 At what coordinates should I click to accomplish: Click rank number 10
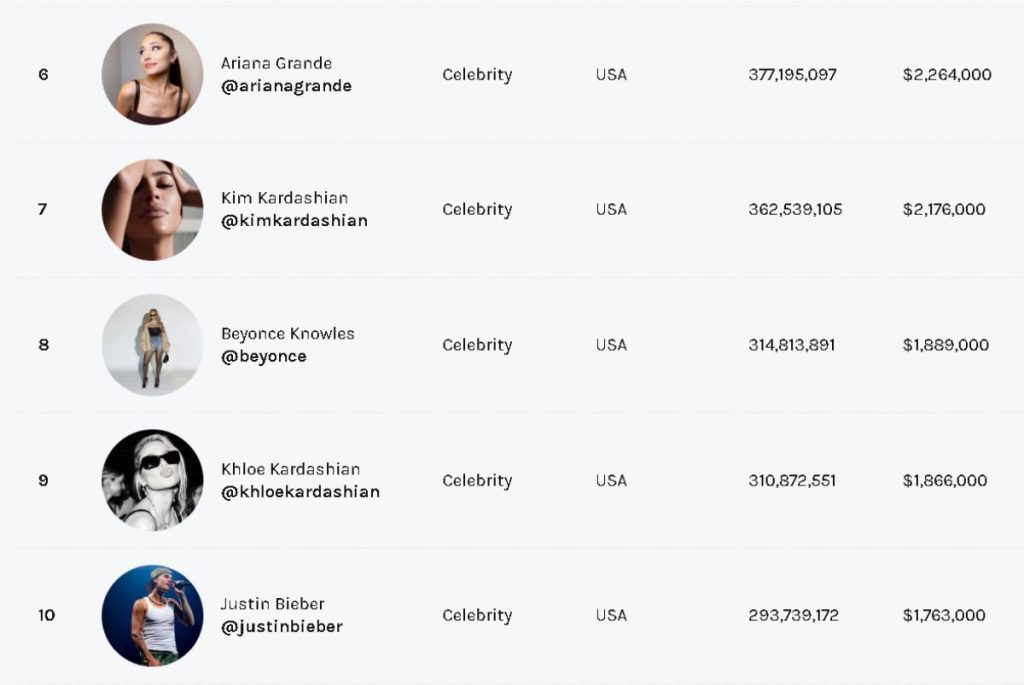[x=46, y=615]
